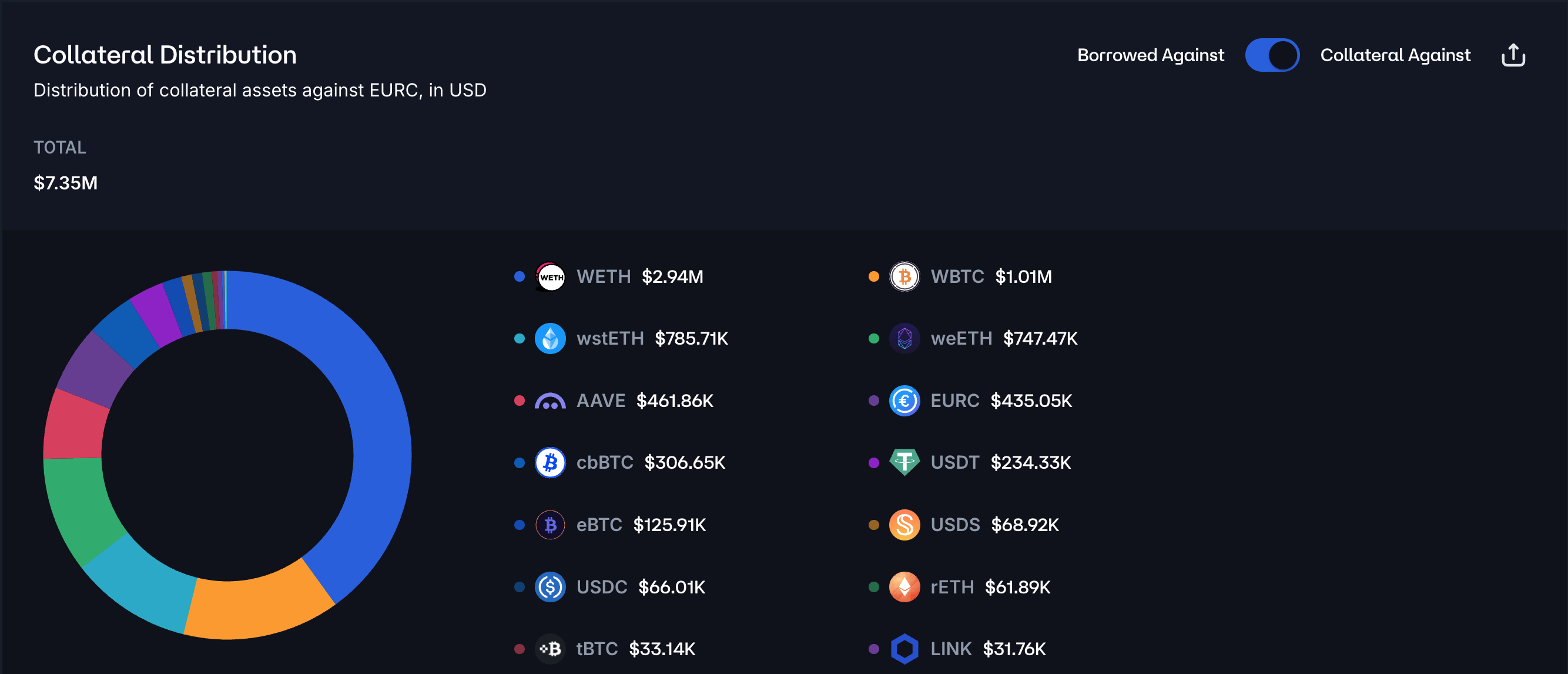Click the USDS token icon
The height and width of the screenshot is (674, 1568).
904,525
